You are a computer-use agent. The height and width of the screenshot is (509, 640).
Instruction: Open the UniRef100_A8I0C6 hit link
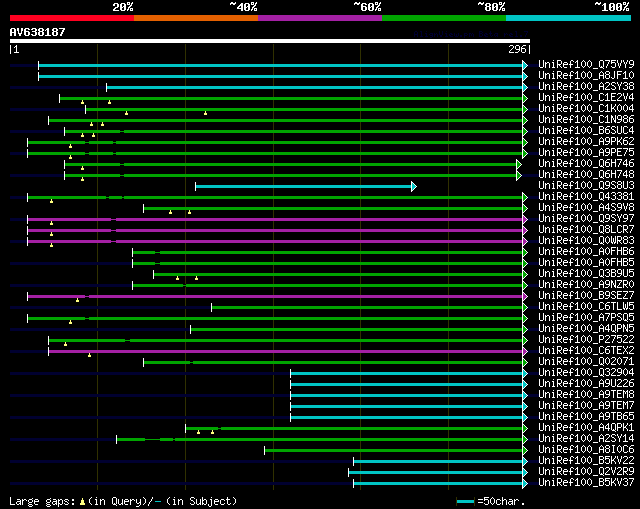585,450
